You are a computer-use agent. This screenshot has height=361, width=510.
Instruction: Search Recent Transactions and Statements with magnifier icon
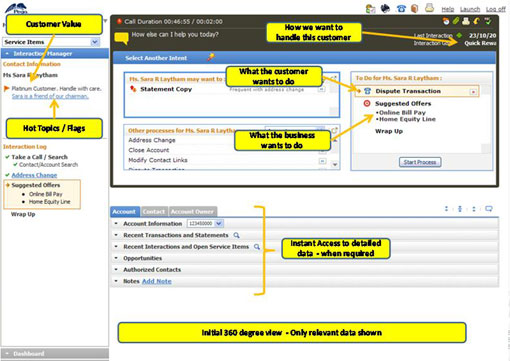pos(236,235)
